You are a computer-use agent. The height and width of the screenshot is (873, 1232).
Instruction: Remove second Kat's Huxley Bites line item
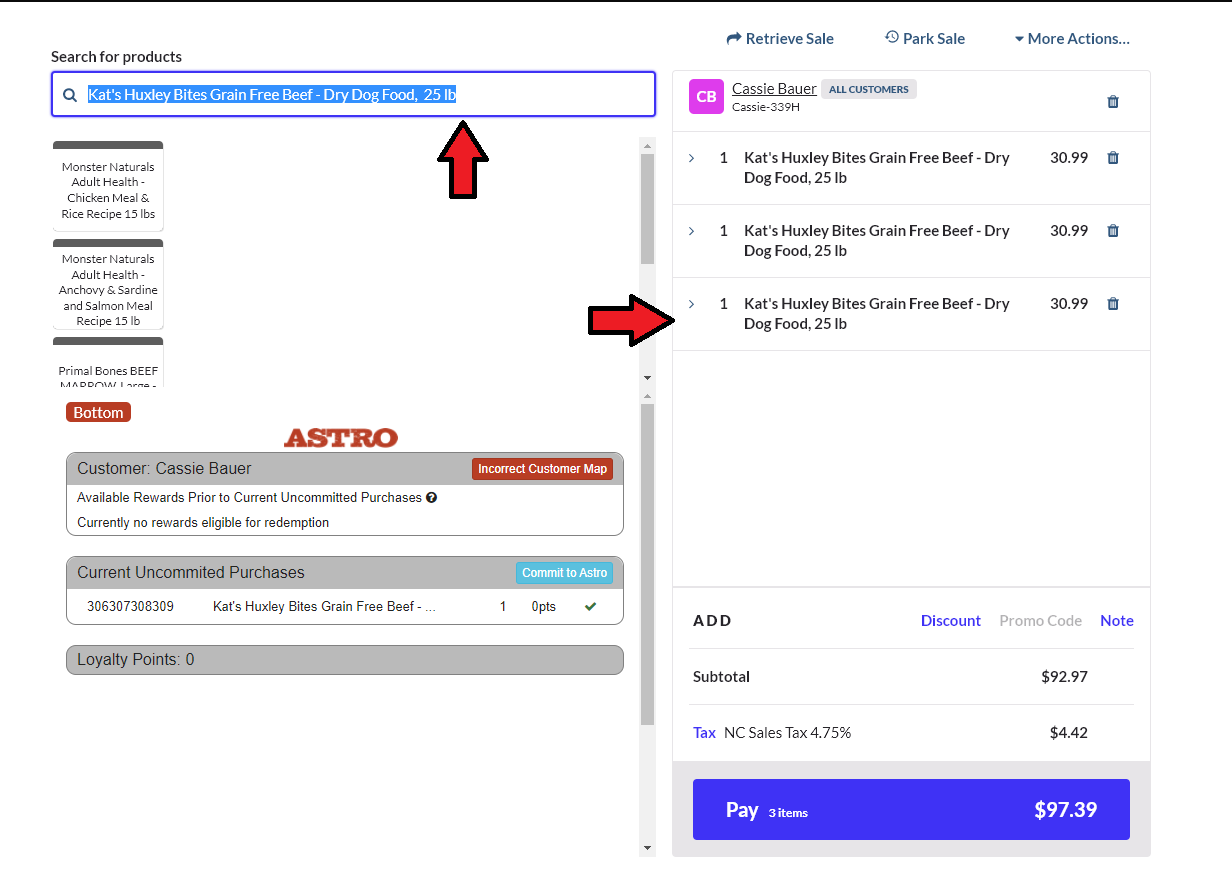[1113, 231]
